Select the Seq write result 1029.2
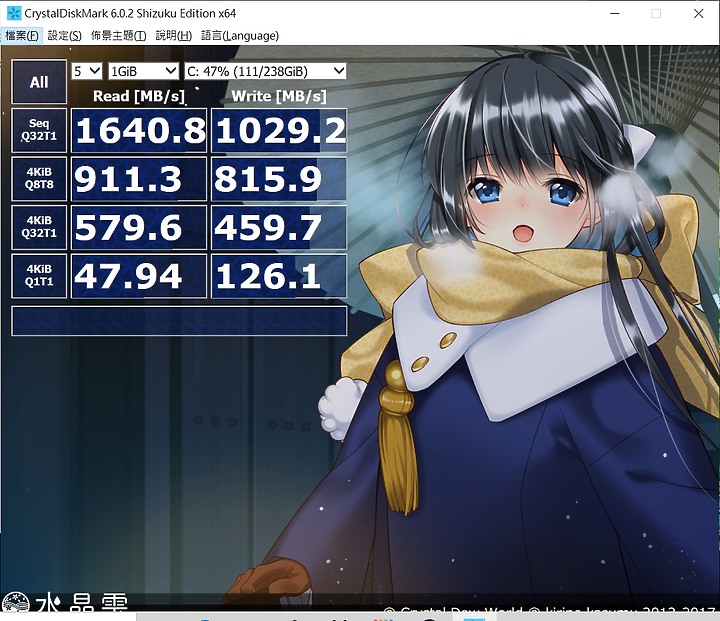The image size is (720, 621). point(279,130)
